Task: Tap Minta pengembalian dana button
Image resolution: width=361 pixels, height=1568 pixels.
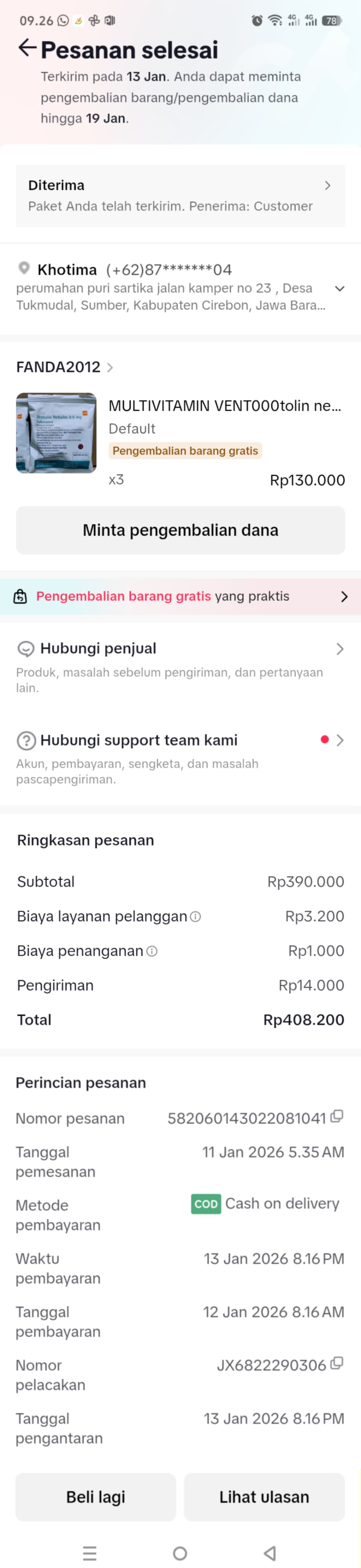Action: 181,530
